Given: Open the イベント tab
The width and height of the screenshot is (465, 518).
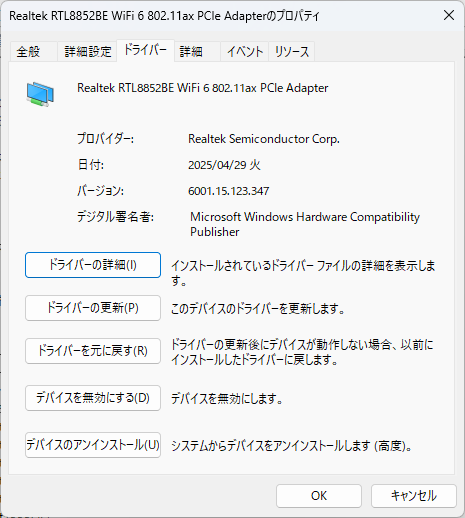Looking at the screenshot, I should click(245, 52).
